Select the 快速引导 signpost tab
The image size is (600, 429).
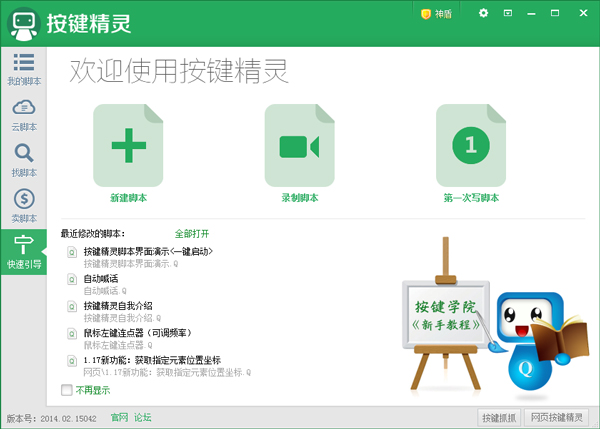[24, 252]
